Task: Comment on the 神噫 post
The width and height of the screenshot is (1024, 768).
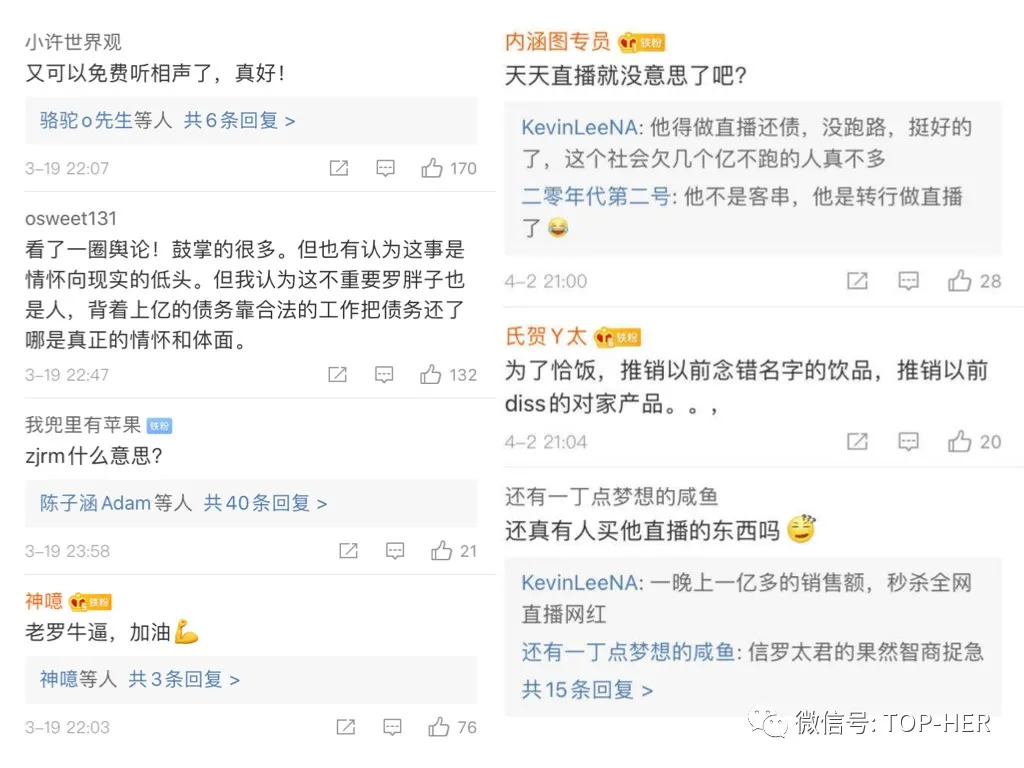Action: (391, 727)
